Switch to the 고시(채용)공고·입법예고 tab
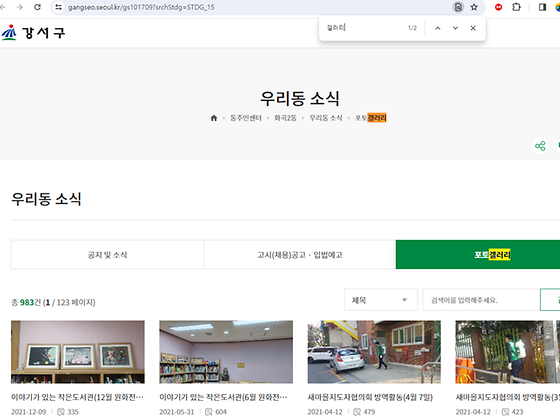 pyautogui.click(x=300, y=255)
